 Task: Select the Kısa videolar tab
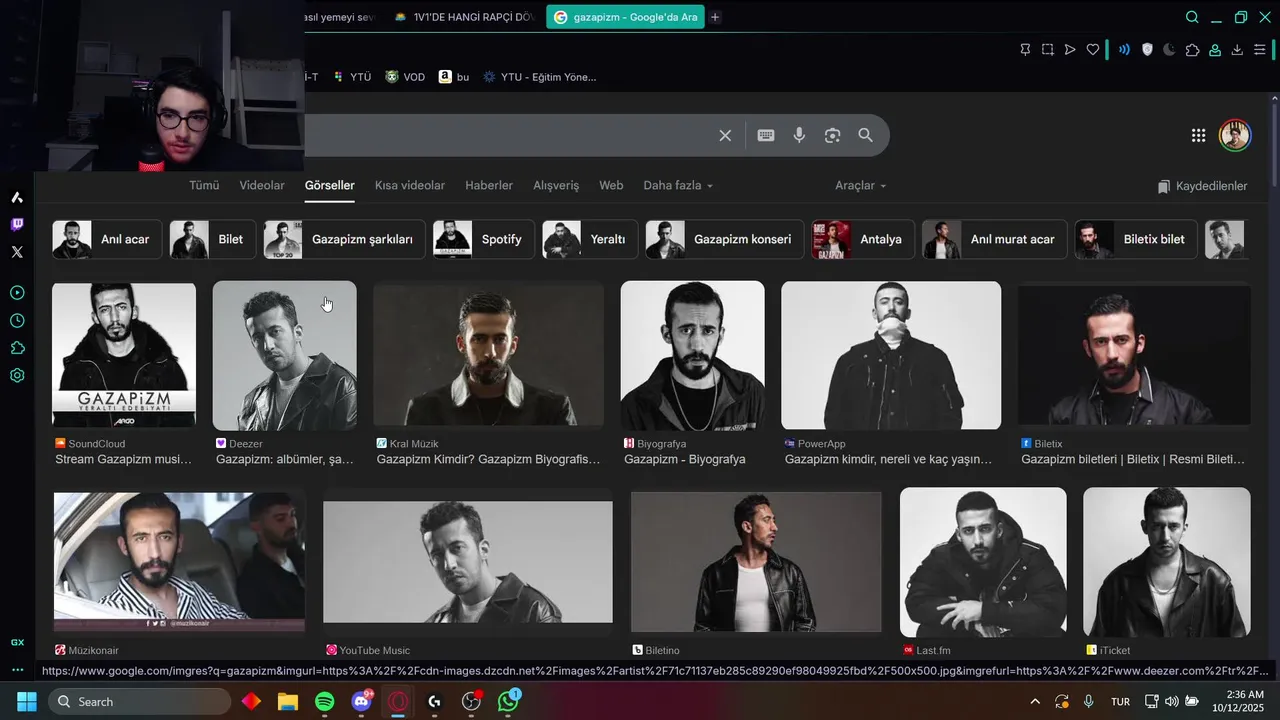[x=410, y=185]
